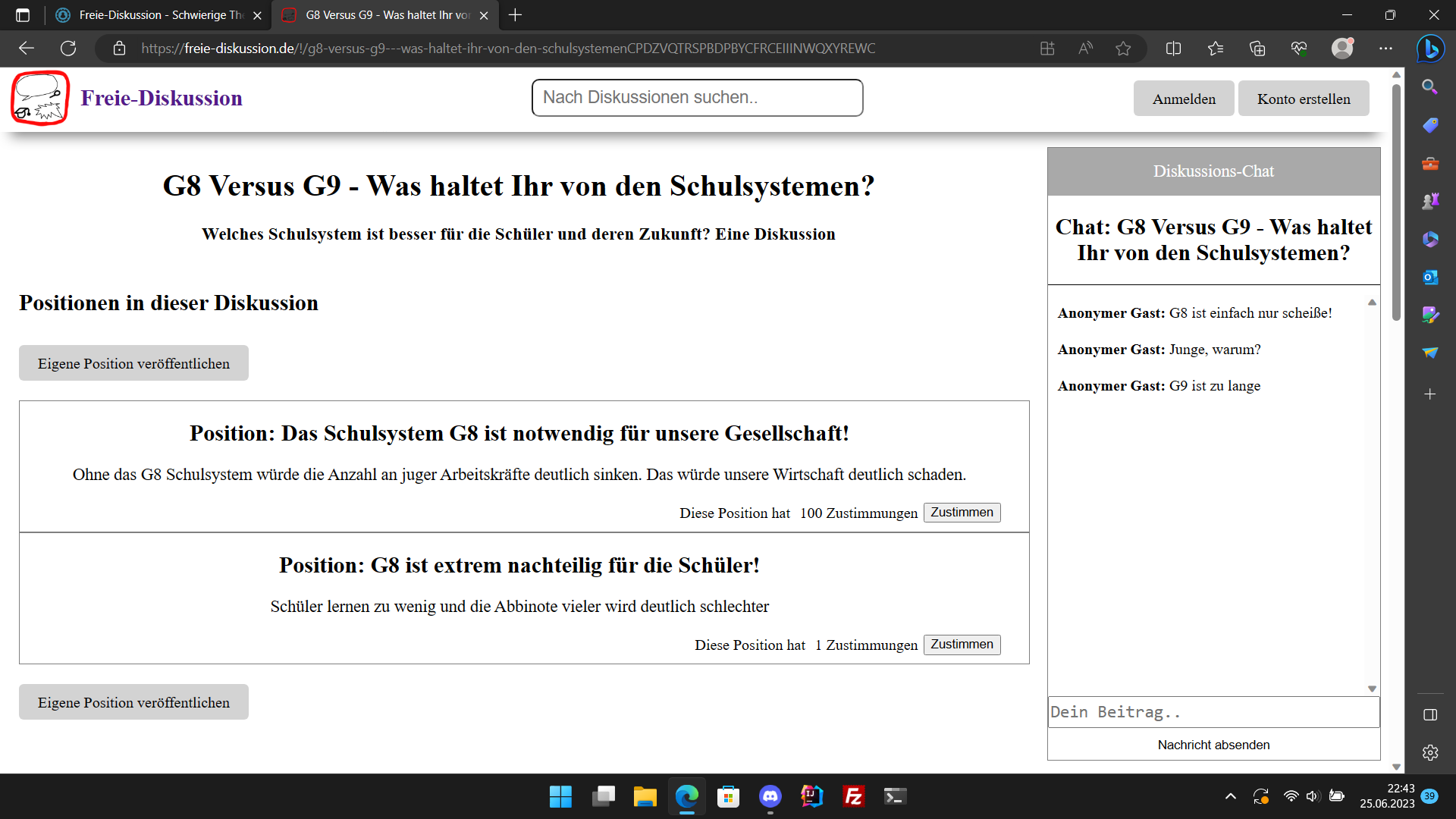Open Outlook icon in Edge sidebar
Image resolution: width=1456 pixels, height=819 pixels.
pos(1430,278)
